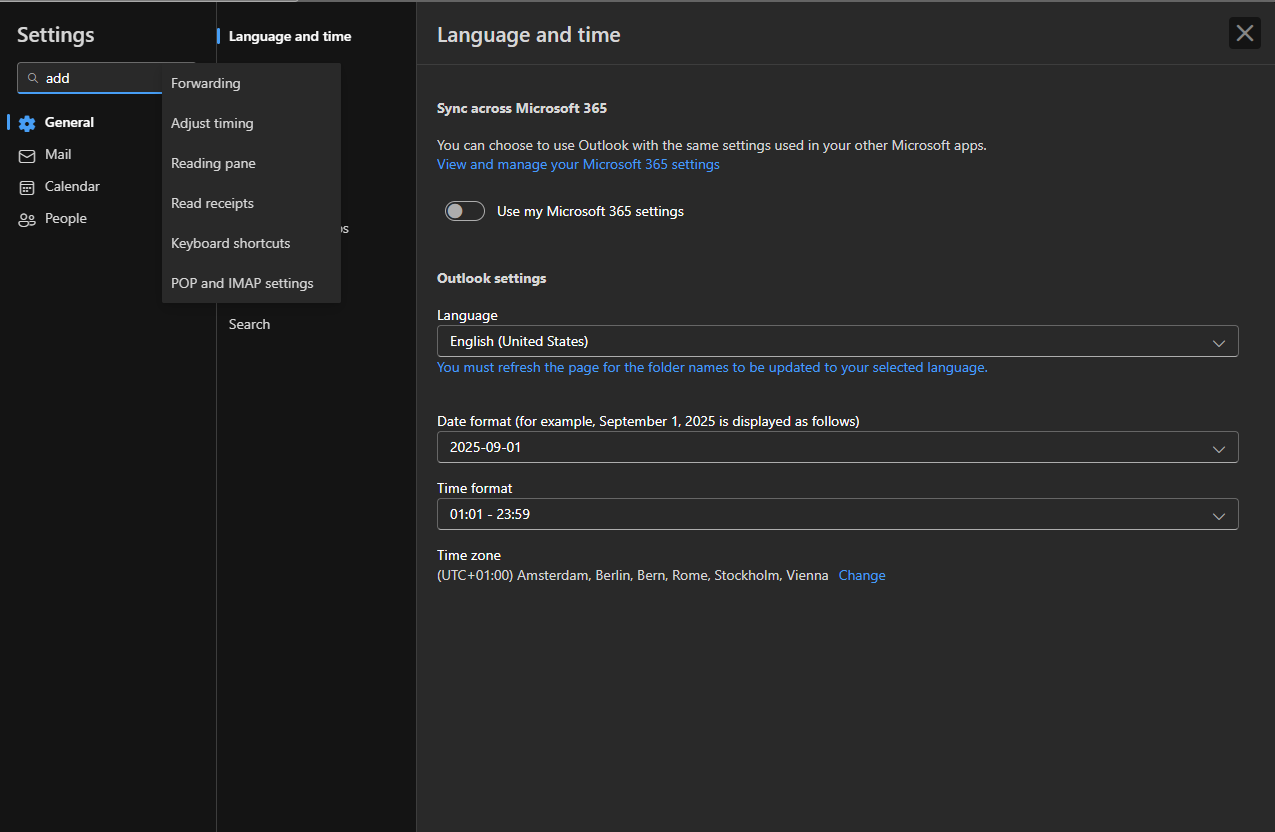Viewport: 1275px width, 832px height.
Task: Select POP and IMAP settings suggestion
Action: [x=251, y=283]
